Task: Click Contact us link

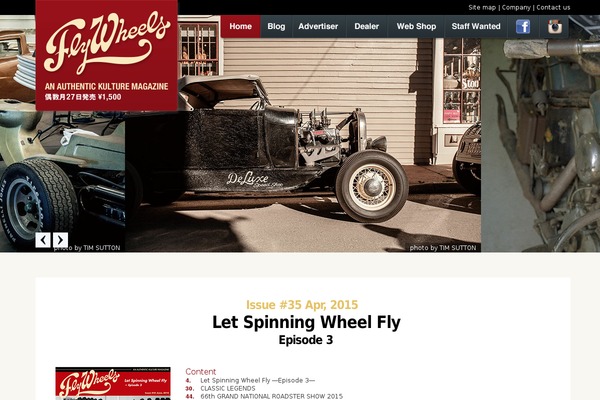Action: point(553,7)
